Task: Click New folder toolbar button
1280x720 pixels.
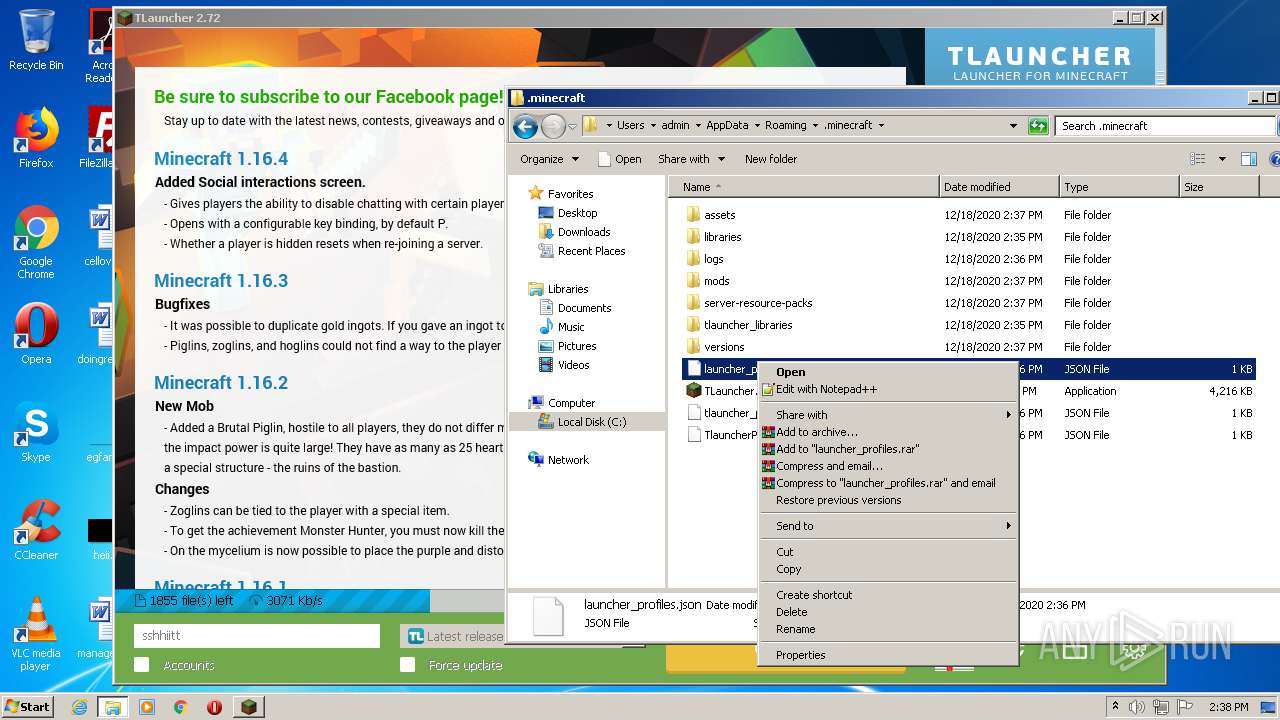Action: click(x=771, y=159)
